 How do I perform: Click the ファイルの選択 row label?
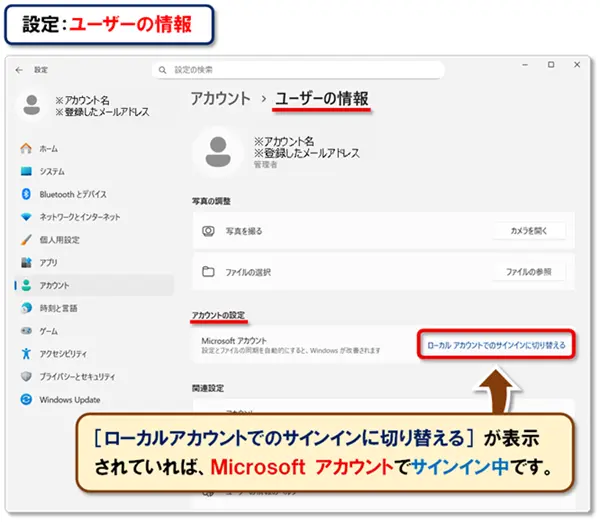(x=248, y=272)
